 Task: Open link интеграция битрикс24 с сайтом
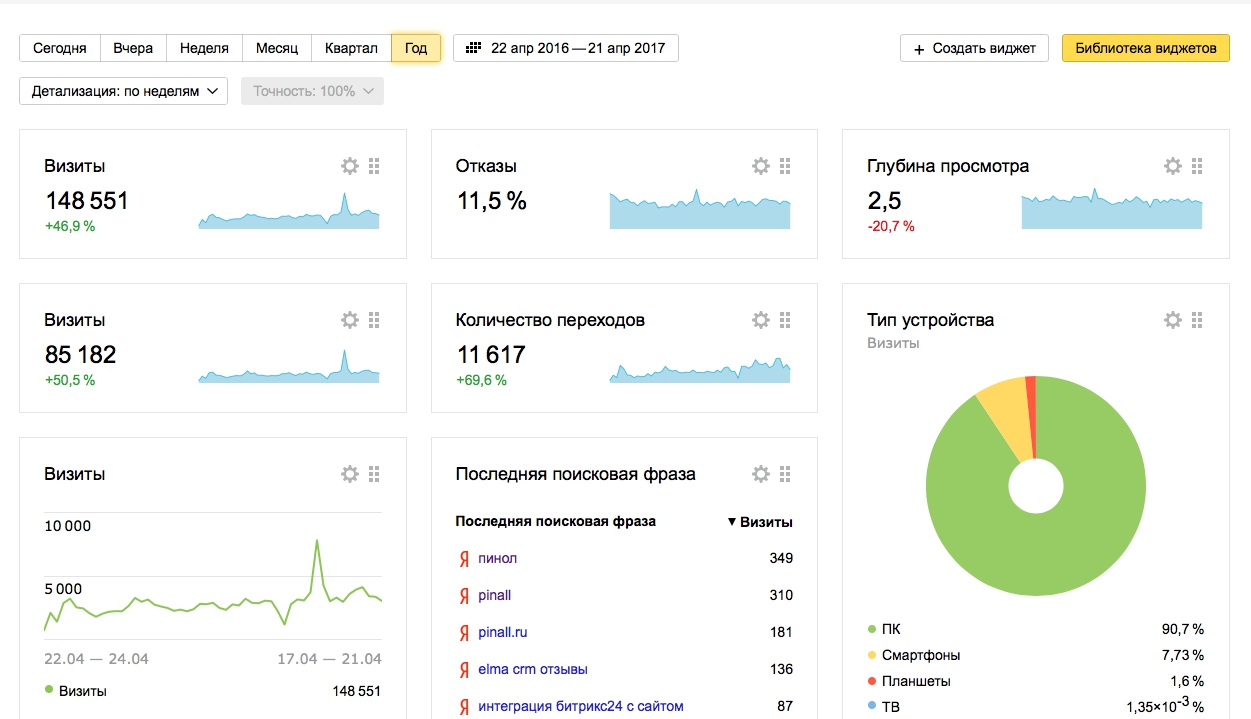pyautogui.click(x=581, y=706)
